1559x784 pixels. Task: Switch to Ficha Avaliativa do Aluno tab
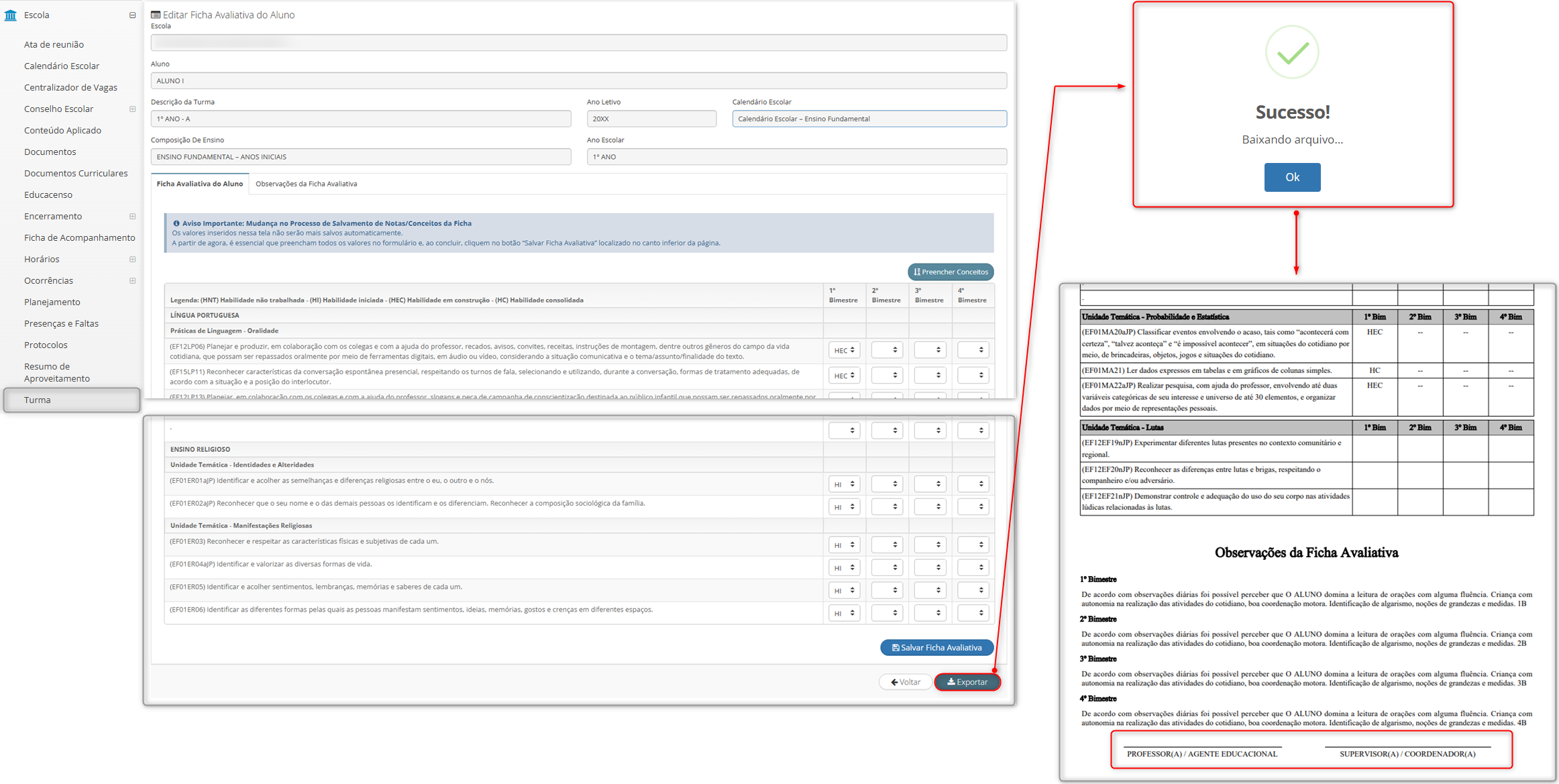coord(200,184)
